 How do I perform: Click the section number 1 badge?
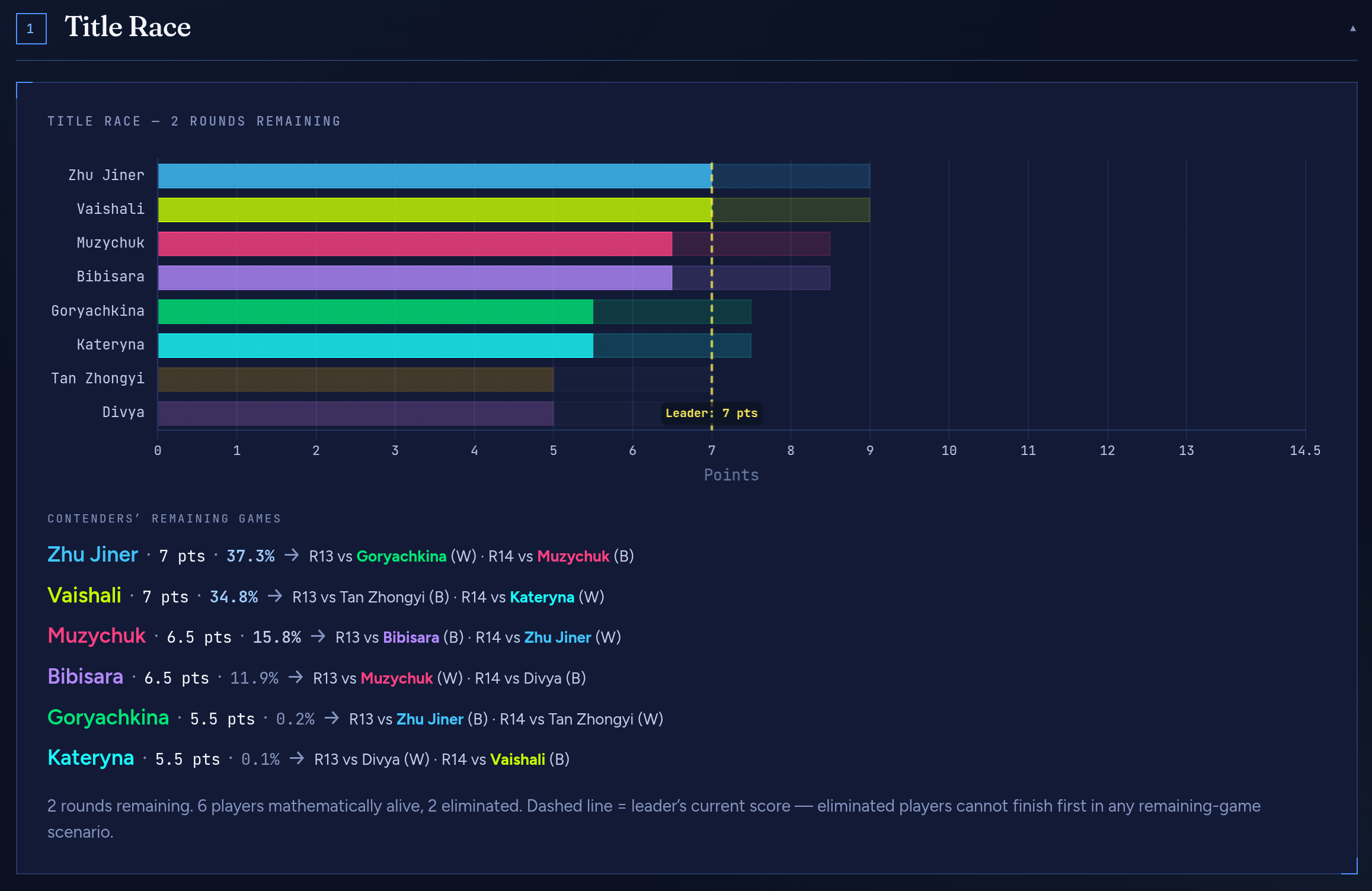click(31, 28)
